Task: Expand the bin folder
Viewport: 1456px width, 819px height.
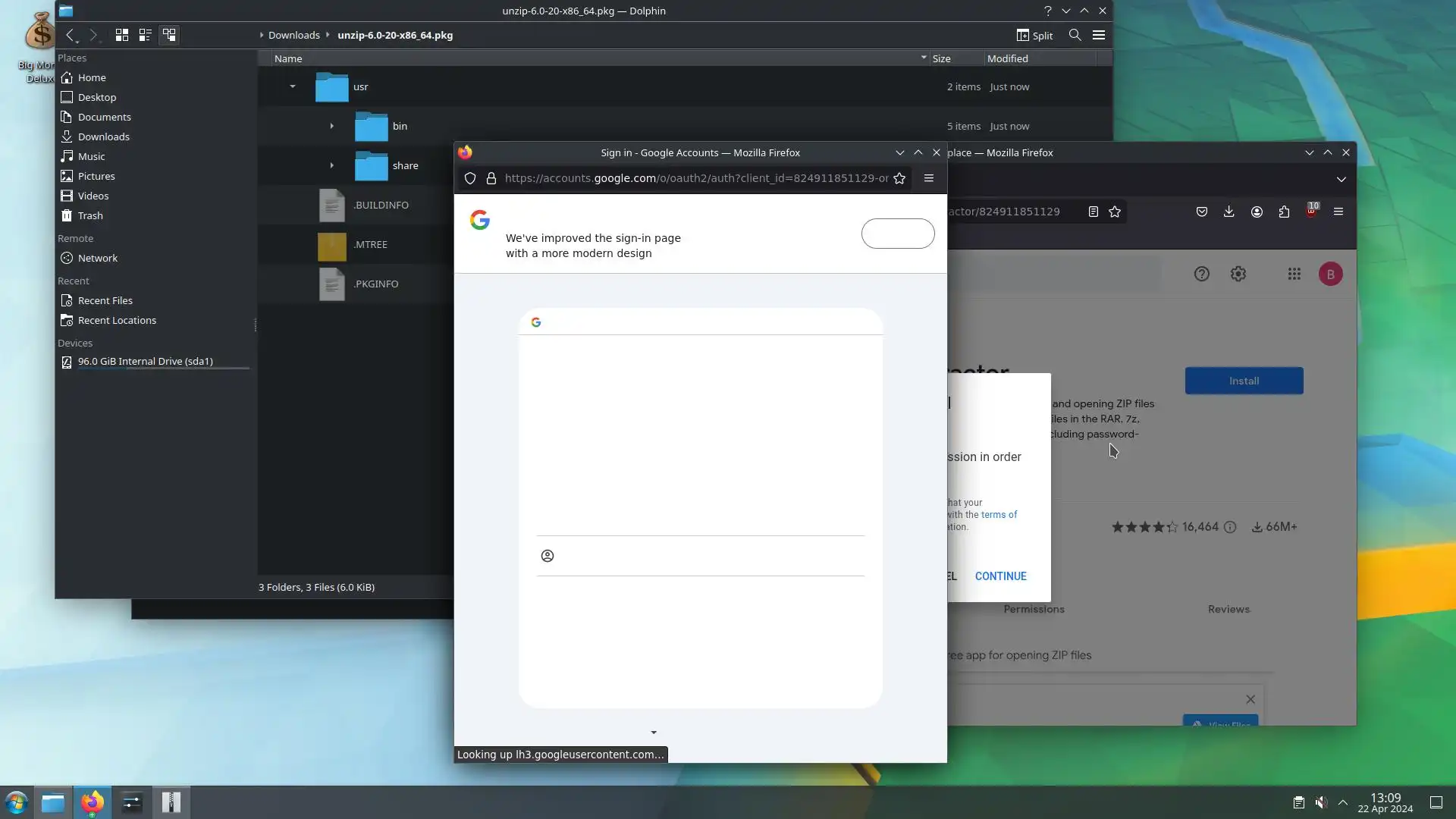Action: [331, 126]
